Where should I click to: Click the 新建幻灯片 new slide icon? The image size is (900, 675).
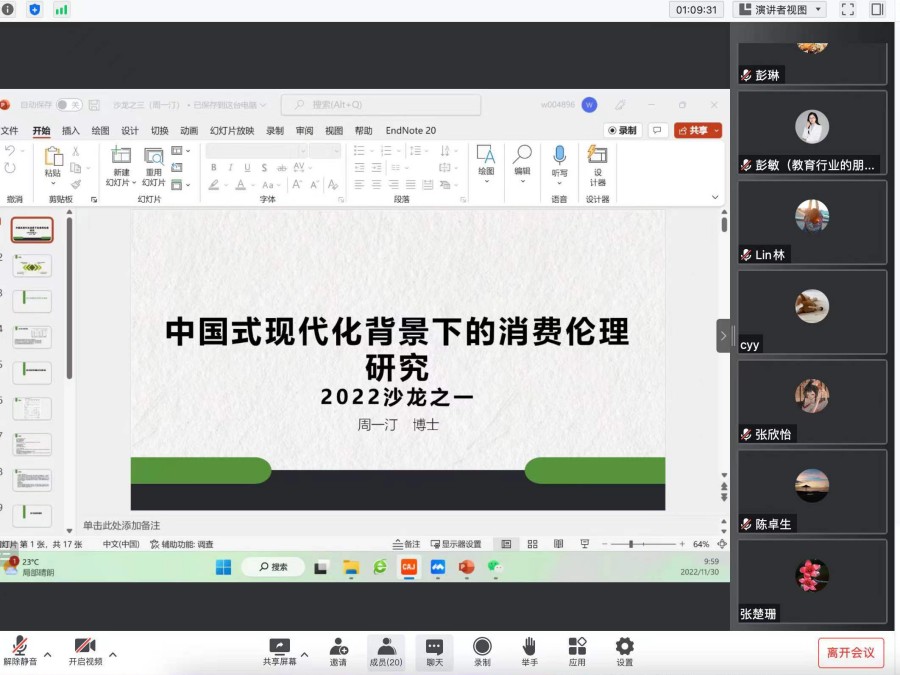pos(121,155)
